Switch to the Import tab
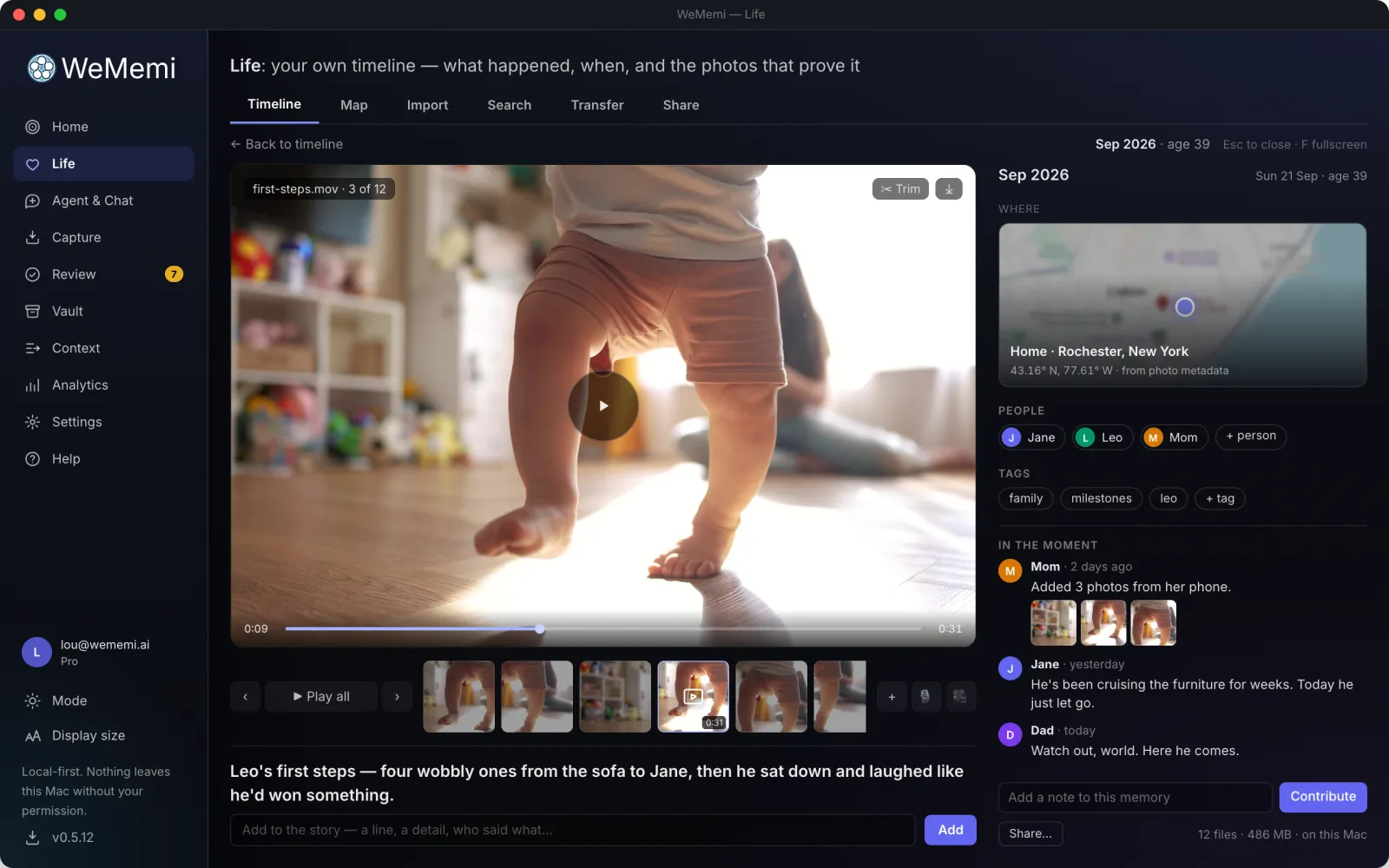 [428, 105]
